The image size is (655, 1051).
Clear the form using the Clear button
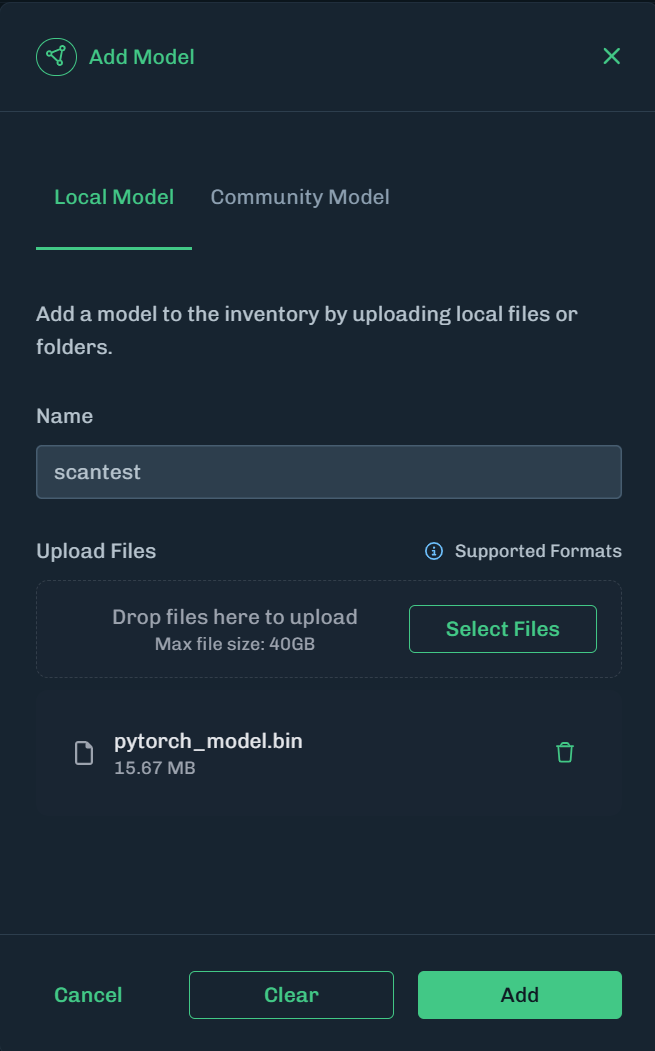coord(291,995)
